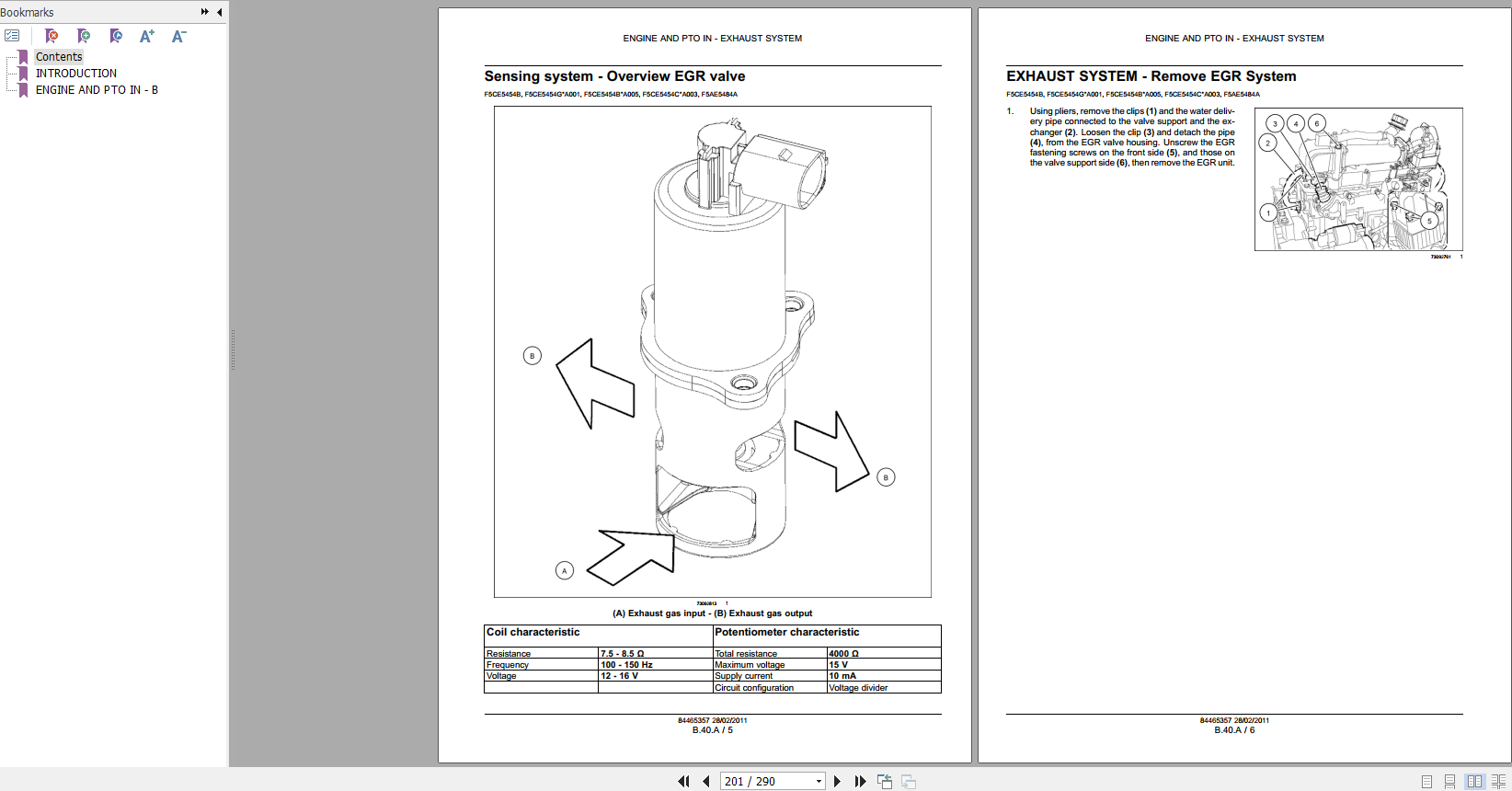Image resolution: width=1512 pixels, height=791 pixels.
Task: Click the previous view icon
Action: [x=885, y=781]
